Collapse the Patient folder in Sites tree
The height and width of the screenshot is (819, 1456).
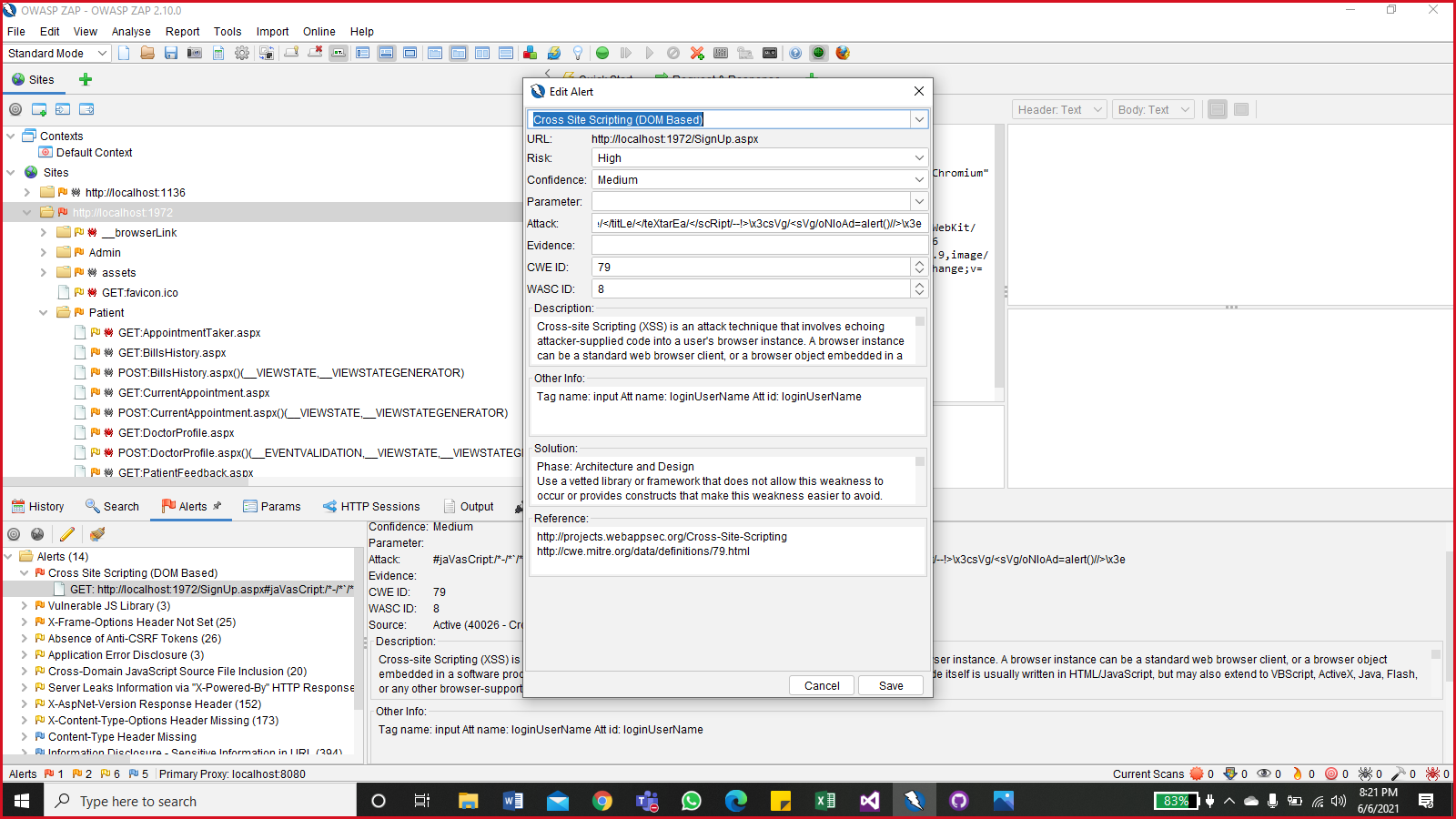44,312
